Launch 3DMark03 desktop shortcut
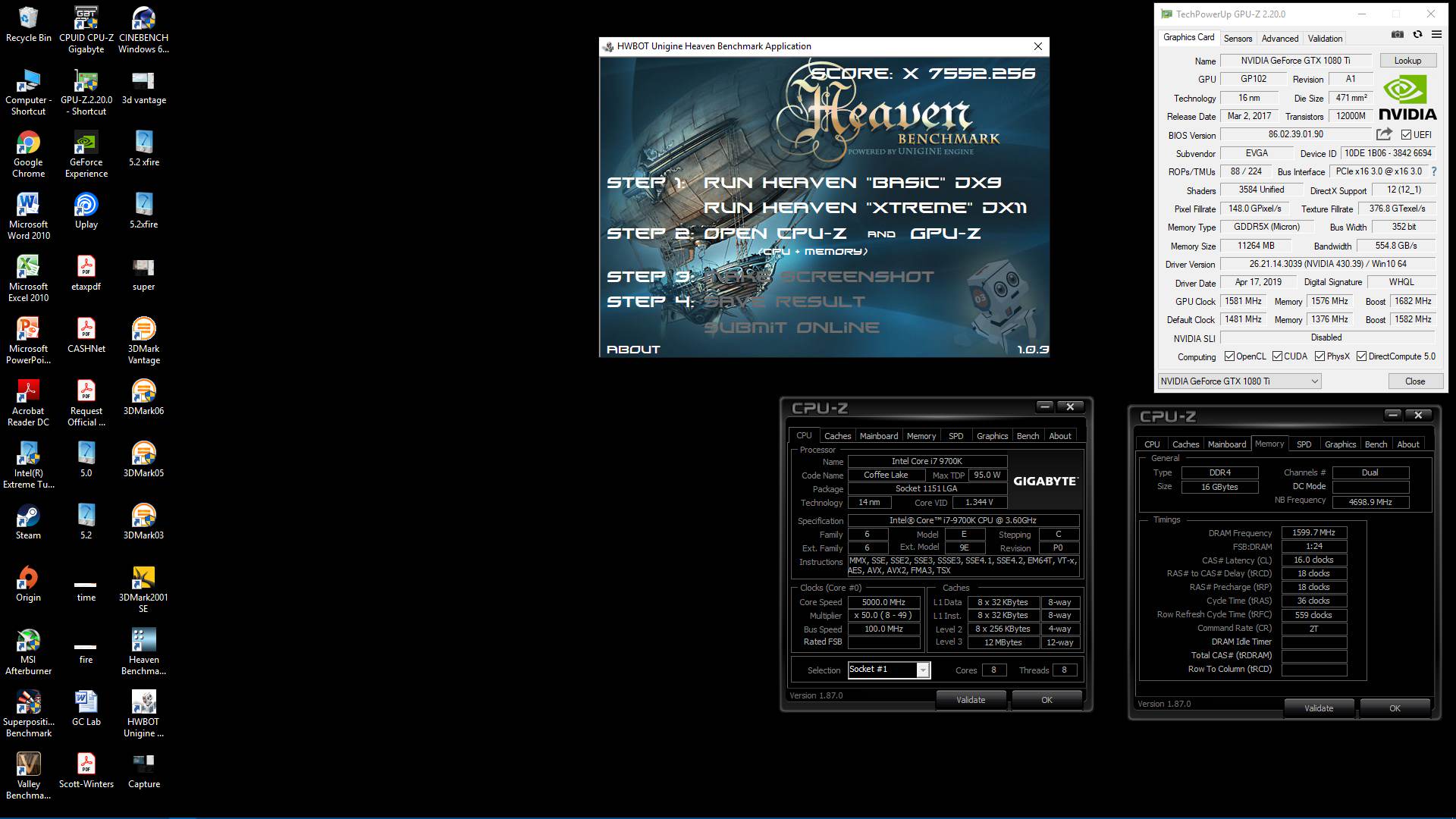 click(143, 522)
